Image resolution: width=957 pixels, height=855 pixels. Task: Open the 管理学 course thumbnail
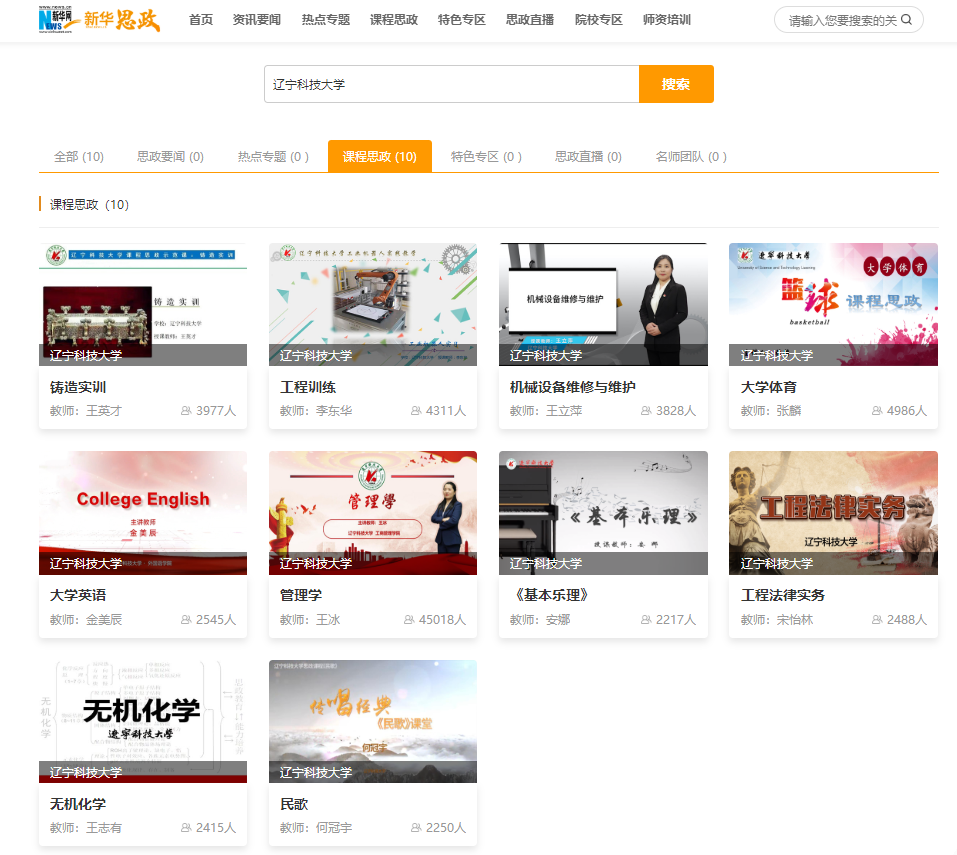pos(373,513)
